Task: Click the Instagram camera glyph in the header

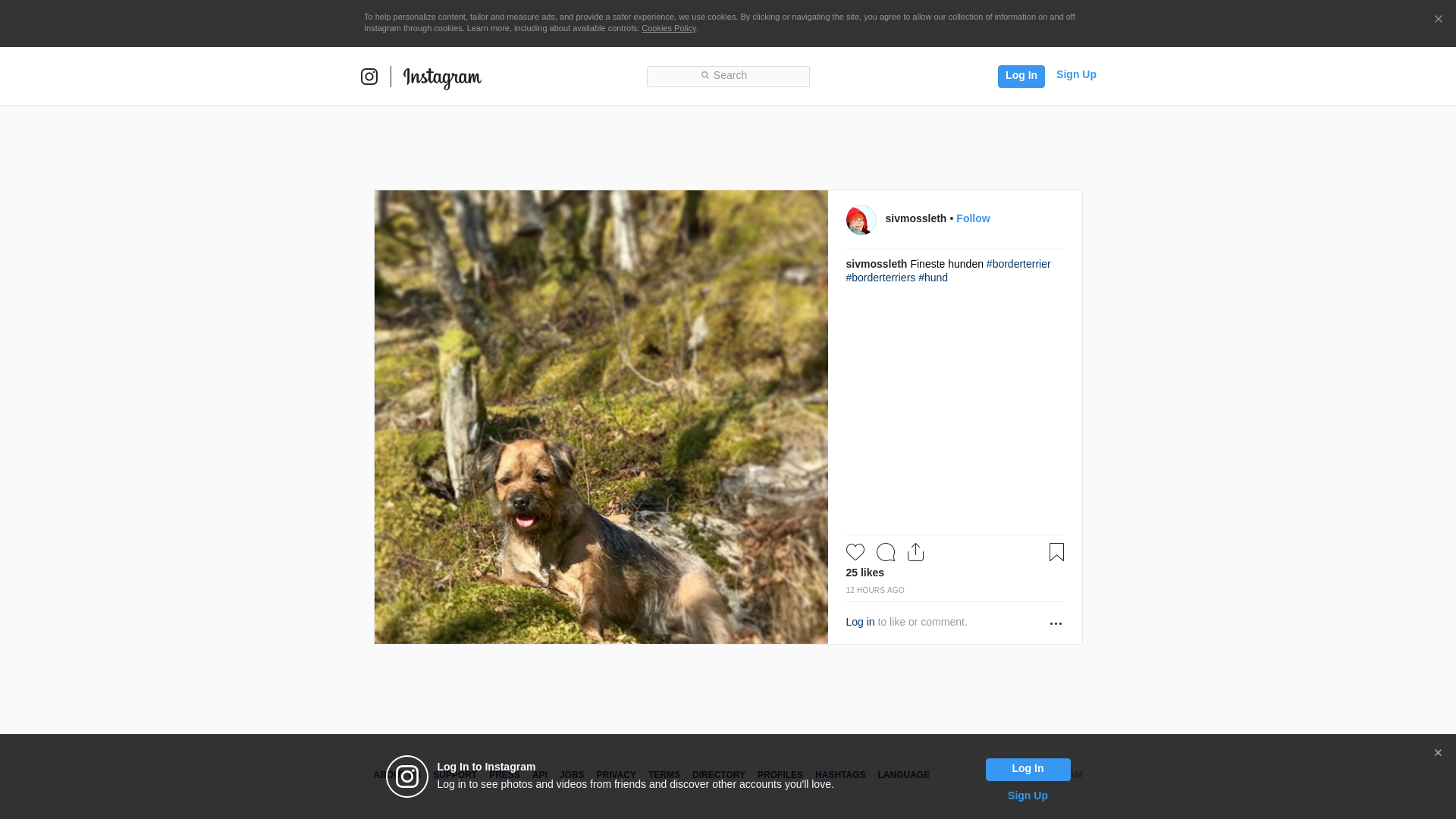Action: pyautogui.click(x=369, y=77)
